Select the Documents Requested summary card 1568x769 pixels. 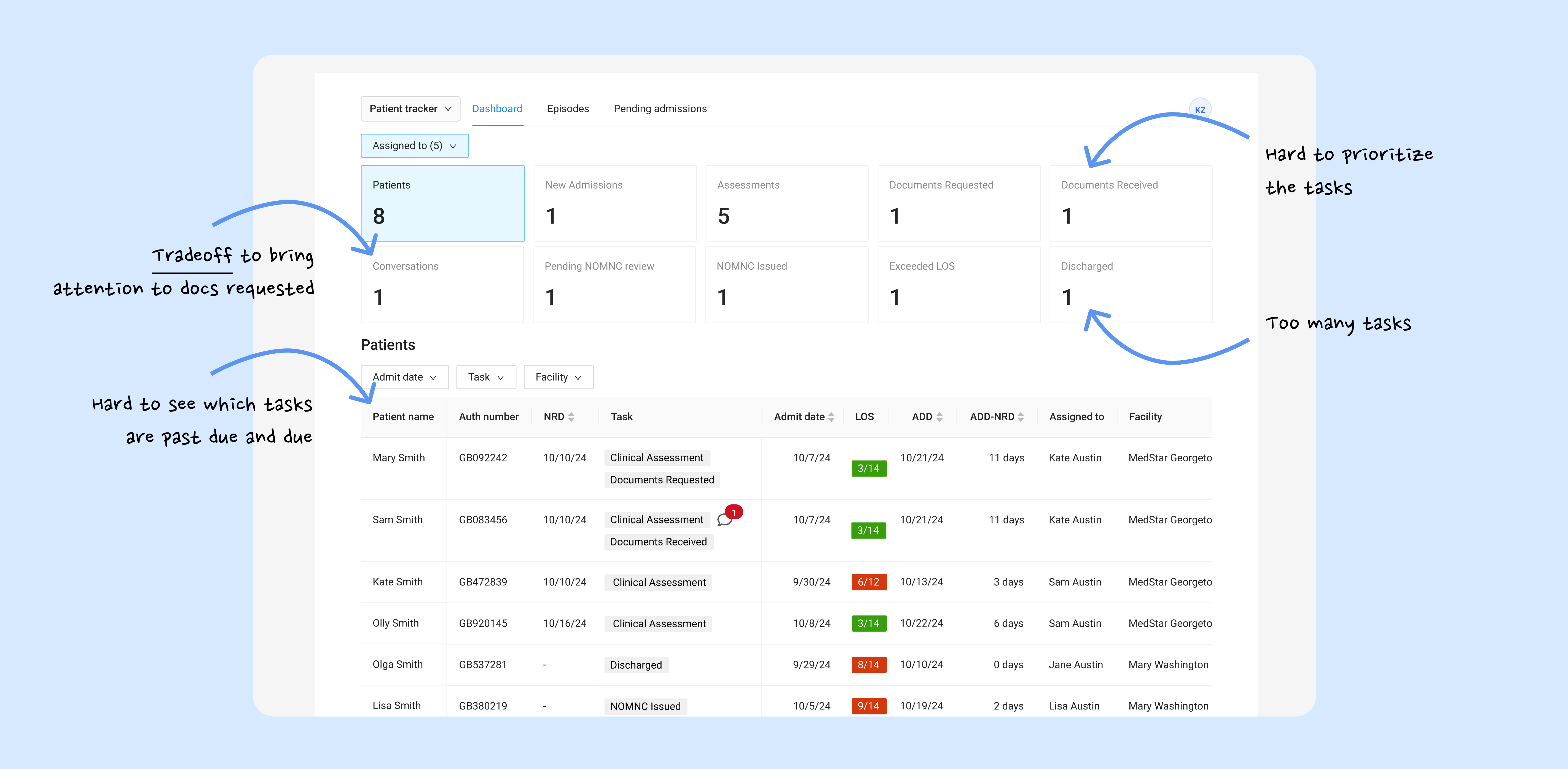tap(959, 203)
